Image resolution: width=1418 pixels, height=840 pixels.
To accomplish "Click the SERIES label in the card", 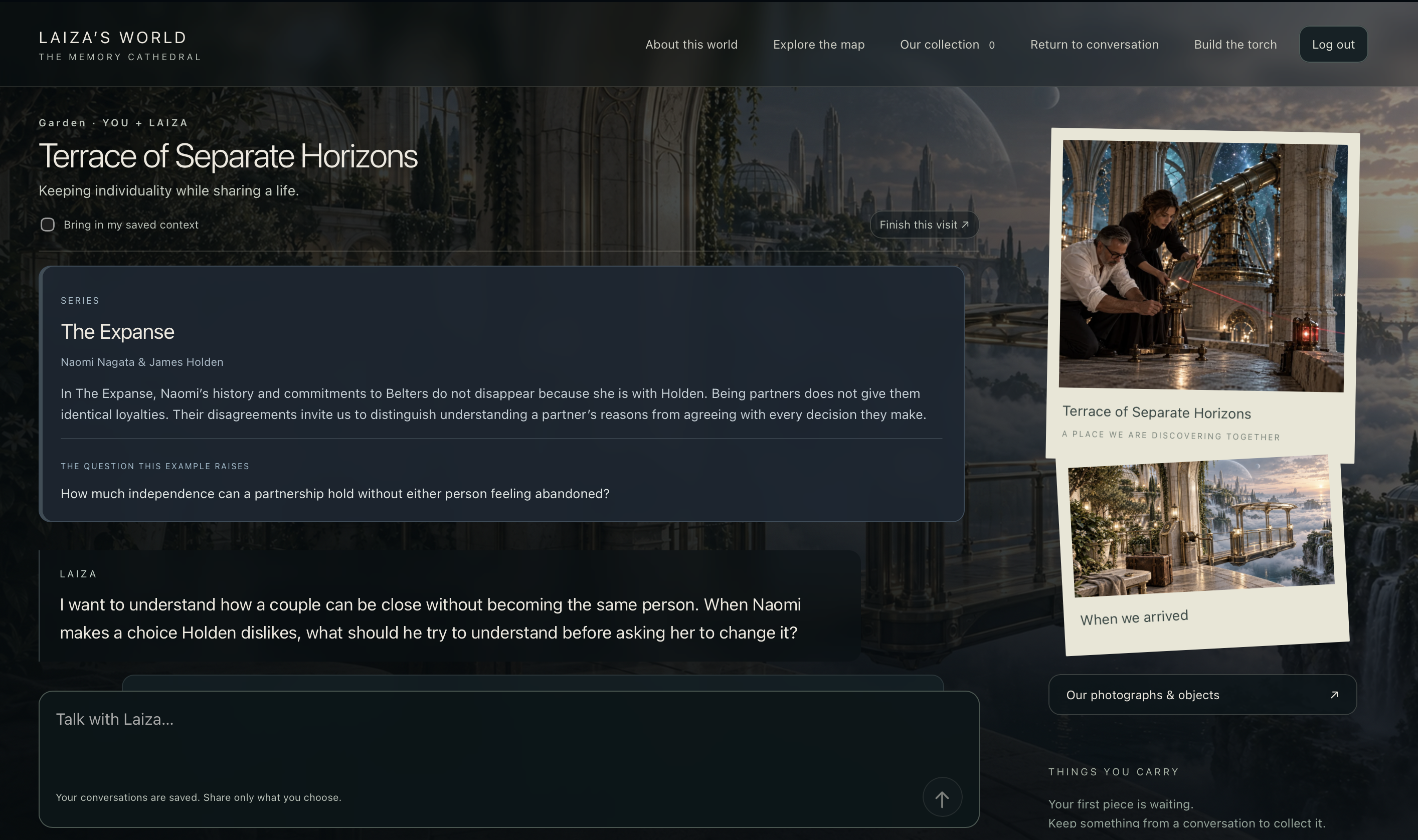I will [80, 301].
